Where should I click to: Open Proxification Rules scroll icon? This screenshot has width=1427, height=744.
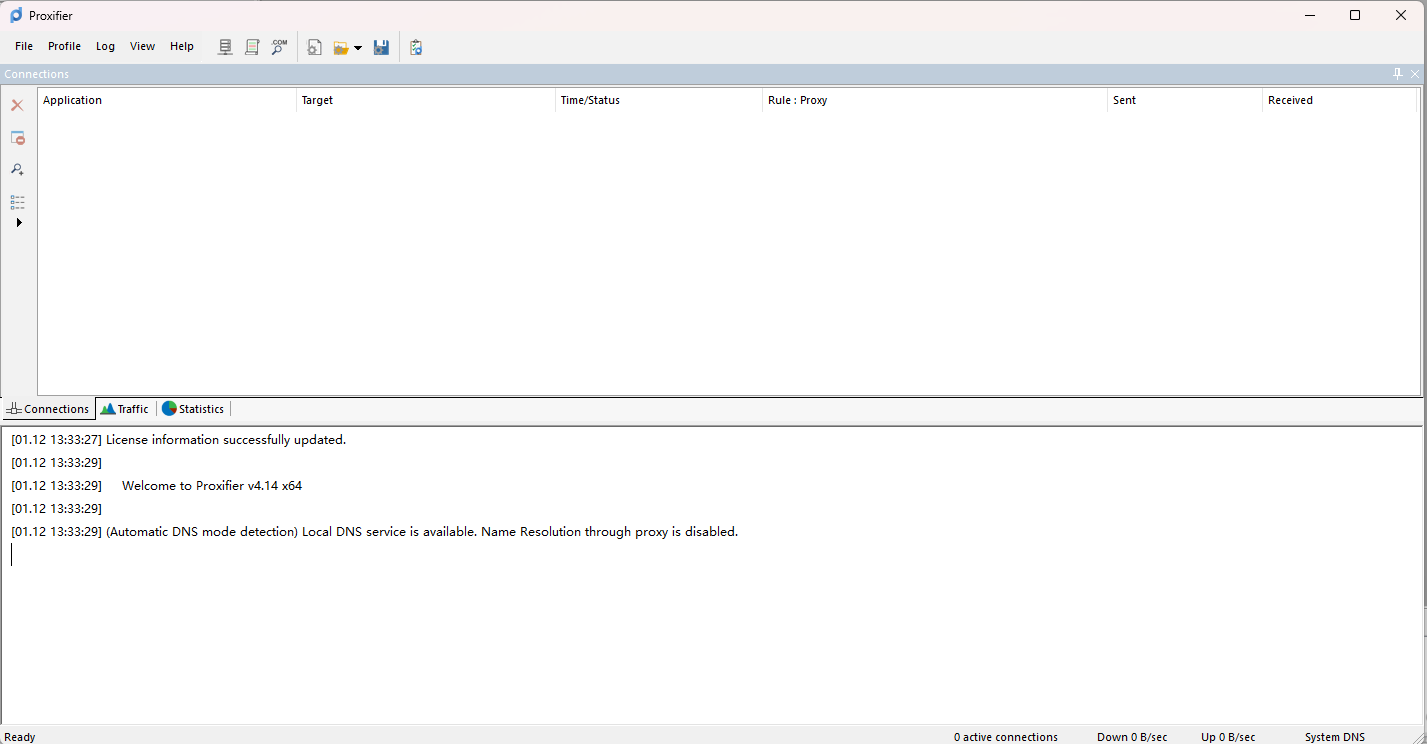[x=252, y=47]
